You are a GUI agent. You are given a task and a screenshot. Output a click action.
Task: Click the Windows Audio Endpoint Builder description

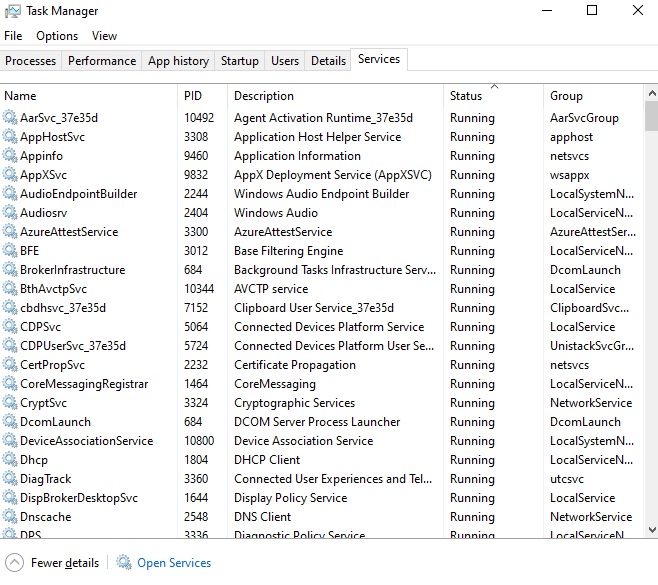point(321,194)
